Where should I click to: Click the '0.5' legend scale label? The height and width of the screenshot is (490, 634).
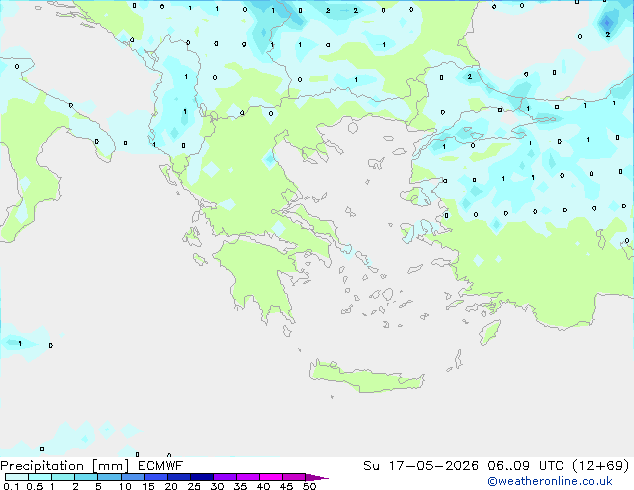point(35,486)
